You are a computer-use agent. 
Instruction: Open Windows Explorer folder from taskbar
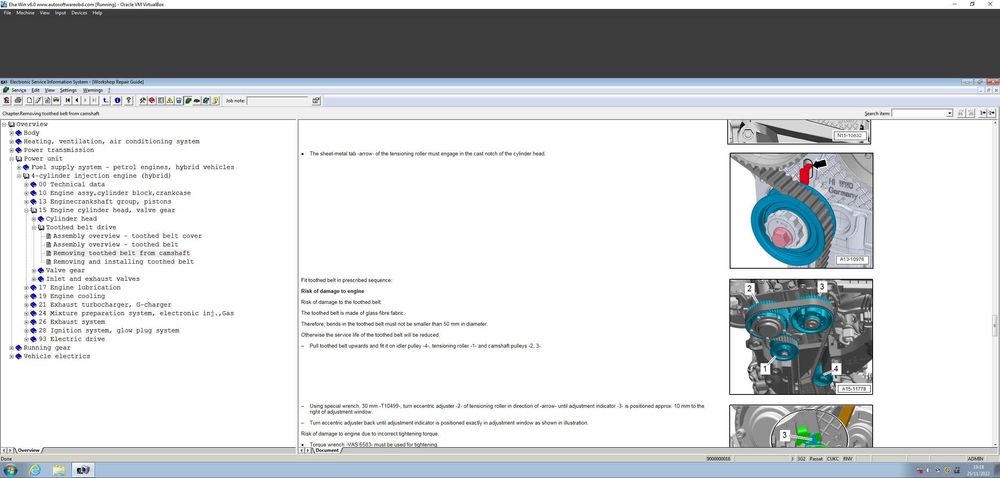(x=59, y=470)
